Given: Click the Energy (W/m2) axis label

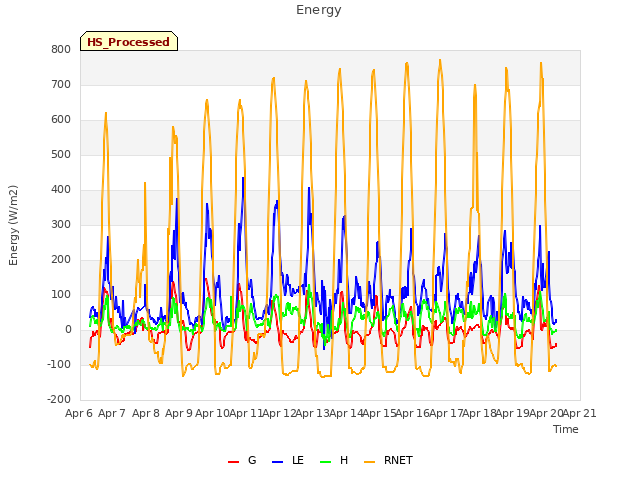Looking at the screenshot, I should (x=13, y=225).
